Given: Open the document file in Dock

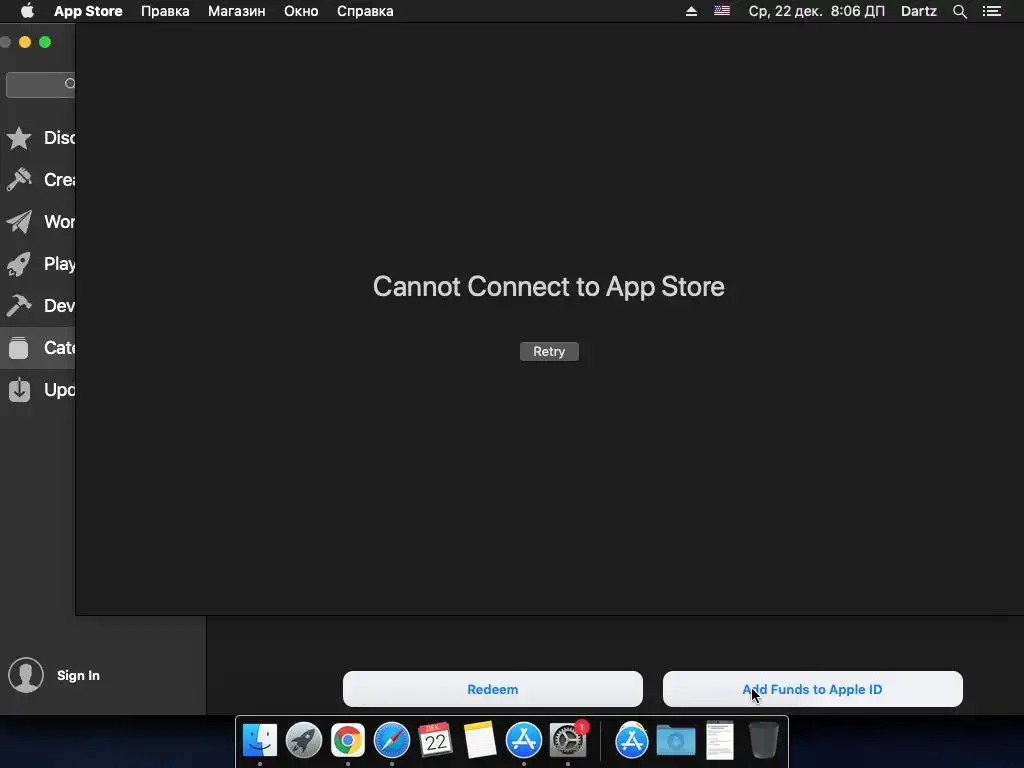Looking at the screenshot, I should 720,741.
